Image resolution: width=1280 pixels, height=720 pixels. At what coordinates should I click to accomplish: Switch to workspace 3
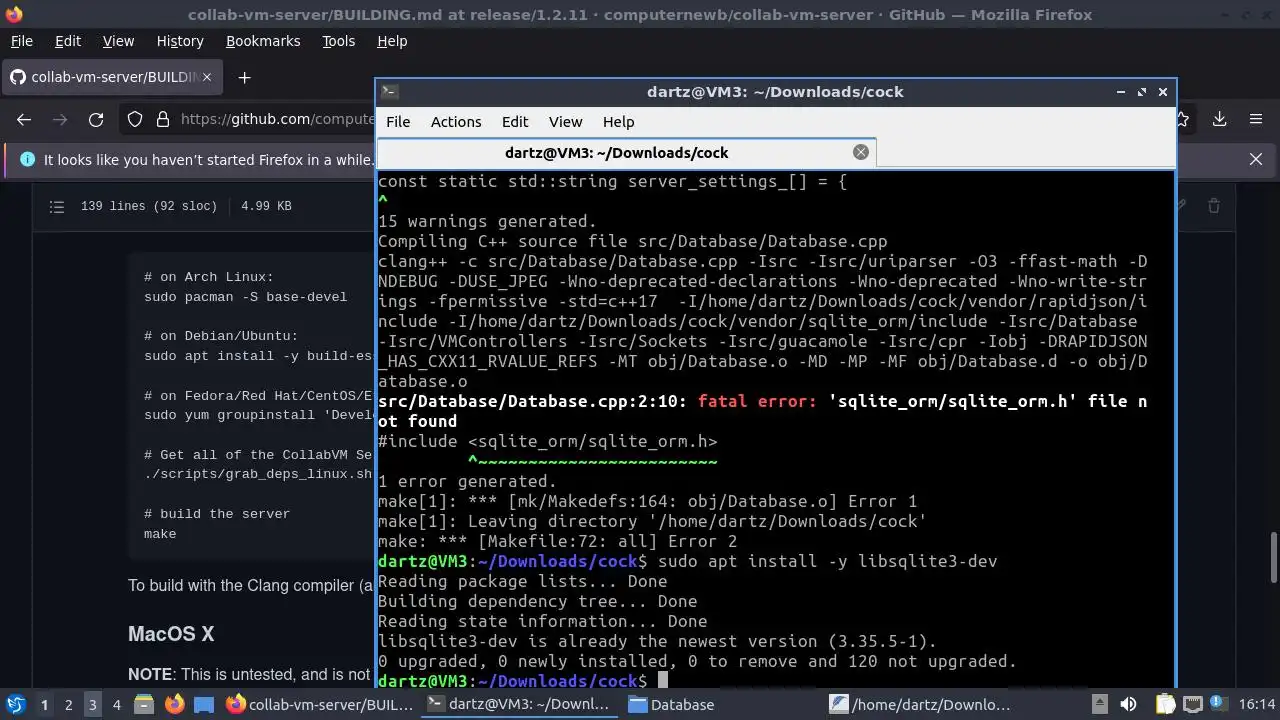92,704
